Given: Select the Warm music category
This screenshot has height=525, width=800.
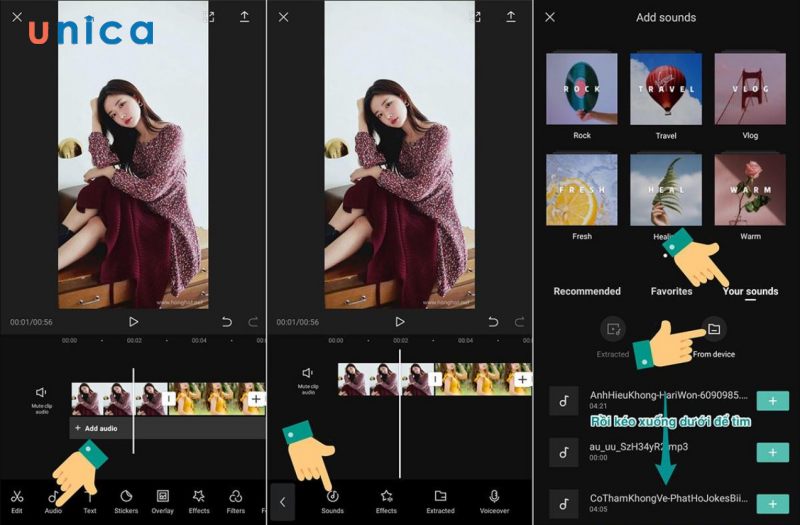Looking at the screenshot, I should click(x=750, y=195).
